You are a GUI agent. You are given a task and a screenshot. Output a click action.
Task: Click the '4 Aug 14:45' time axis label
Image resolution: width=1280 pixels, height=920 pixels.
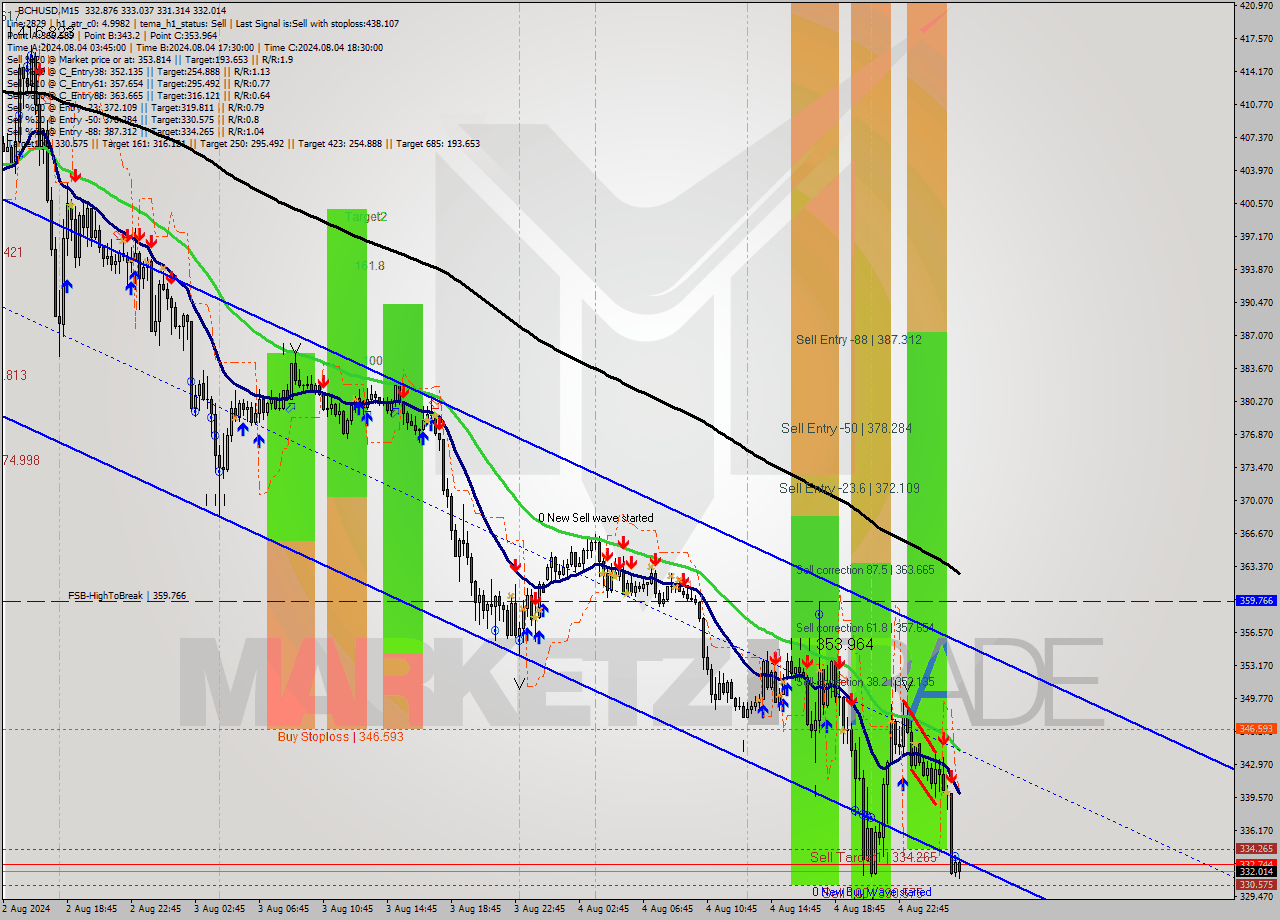[796, 909]
